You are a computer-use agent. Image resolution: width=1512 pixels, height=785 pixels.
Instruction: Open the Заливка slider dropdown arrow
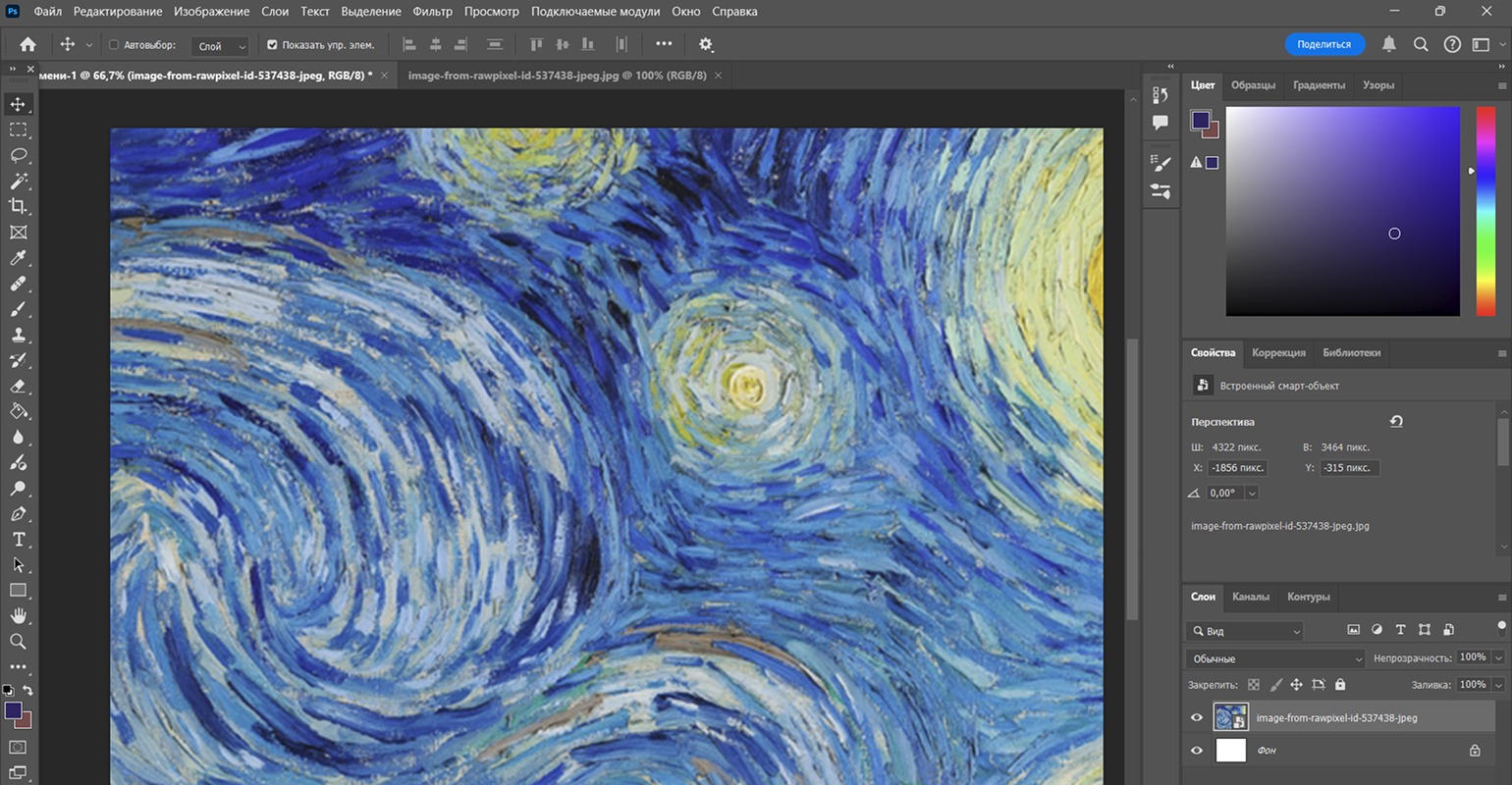pyautogui.click(x=1498, y=685)
